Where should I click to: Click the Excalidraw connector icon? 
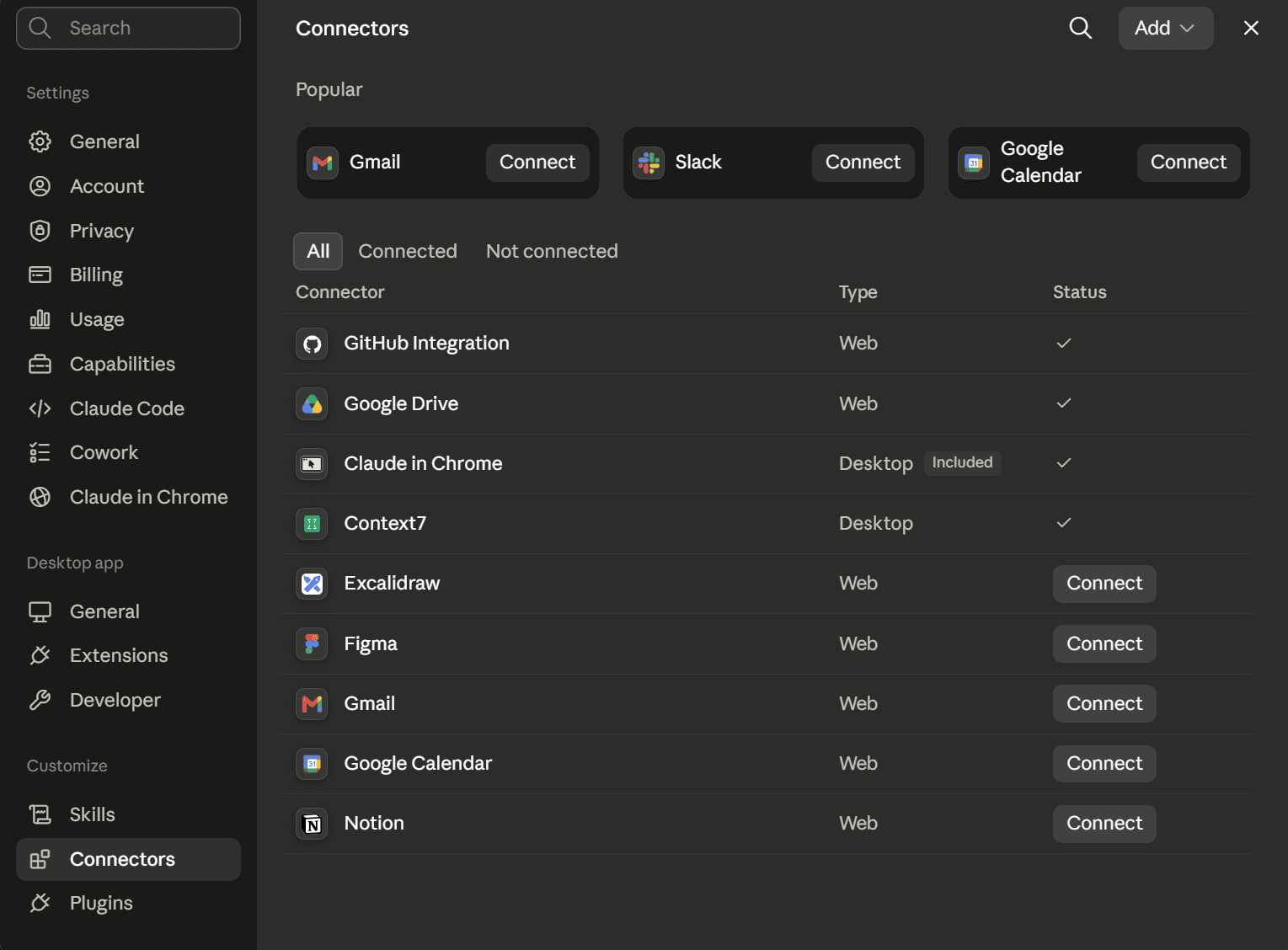tap(312, 584)
